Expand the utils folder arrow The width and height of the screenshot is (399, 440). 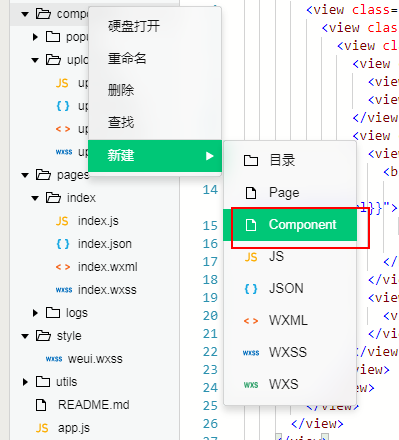tap(25, 382)
